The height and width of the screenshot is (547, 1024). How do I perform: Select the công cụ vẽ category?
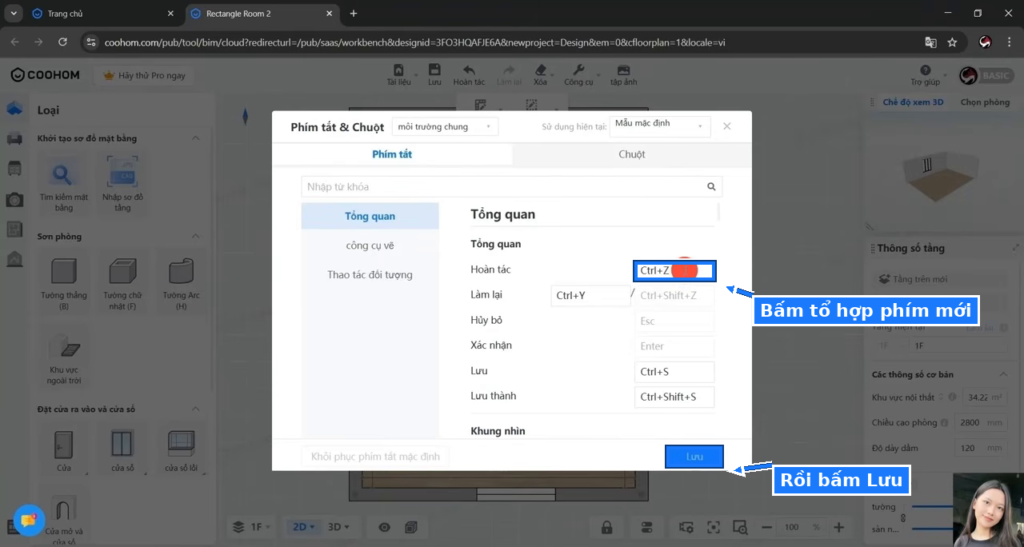click(x=370, y=245)
